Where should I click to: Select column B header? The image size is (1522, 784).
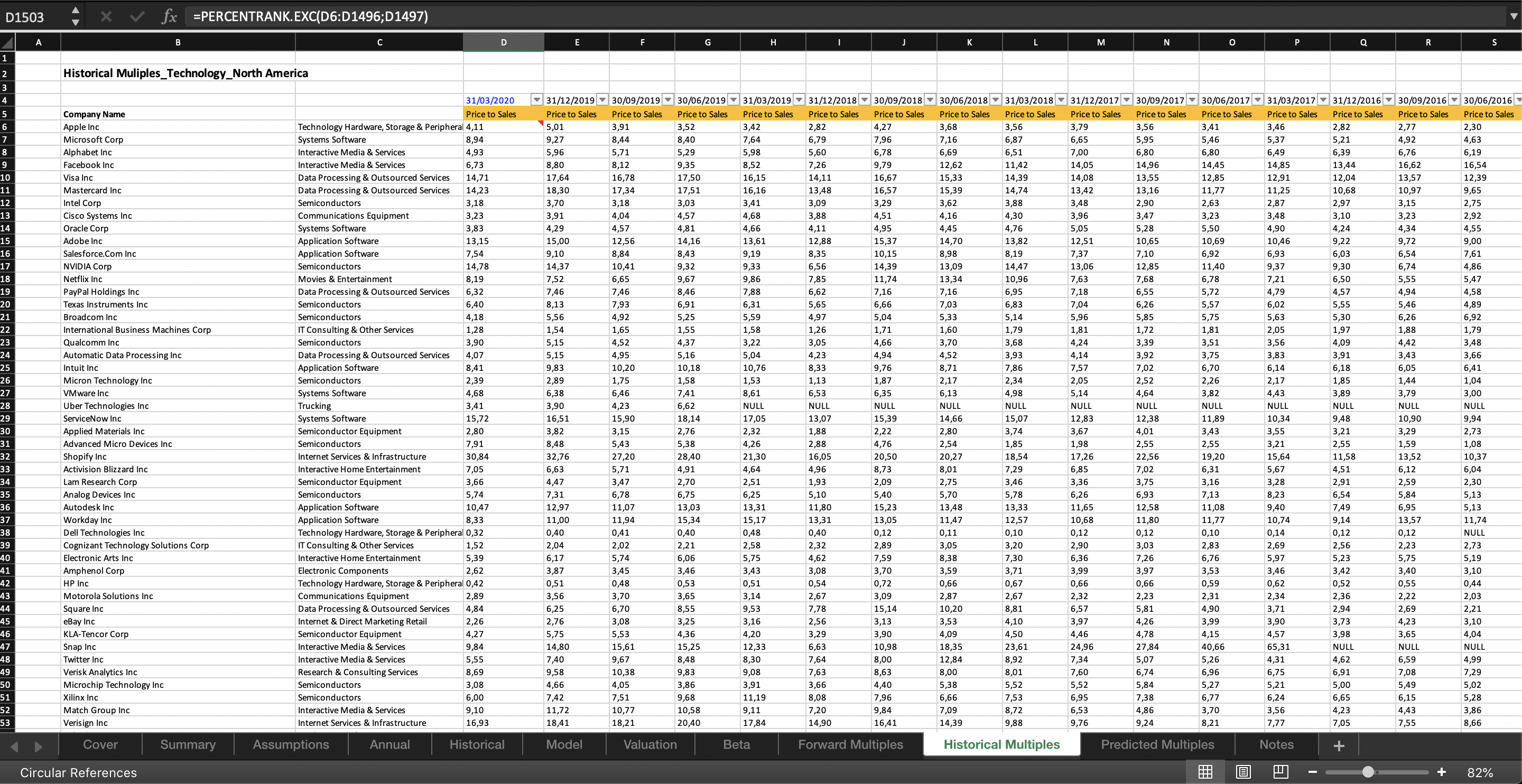178,43
